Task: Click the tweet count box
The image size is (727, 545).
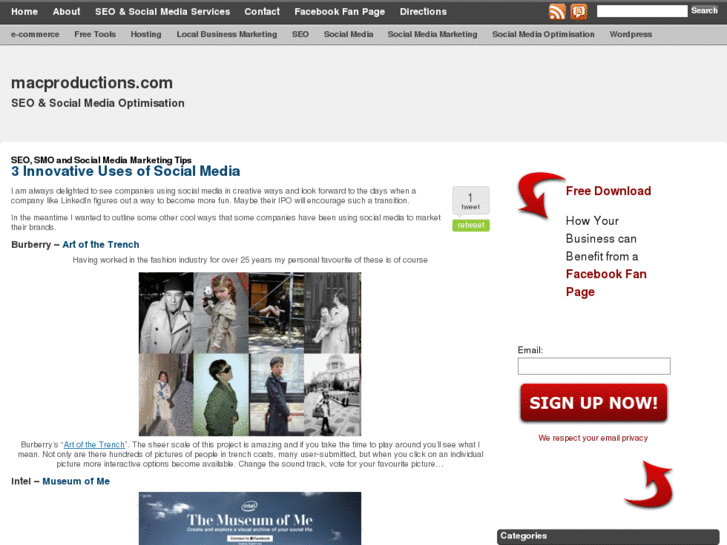Action: pos(471,201)
